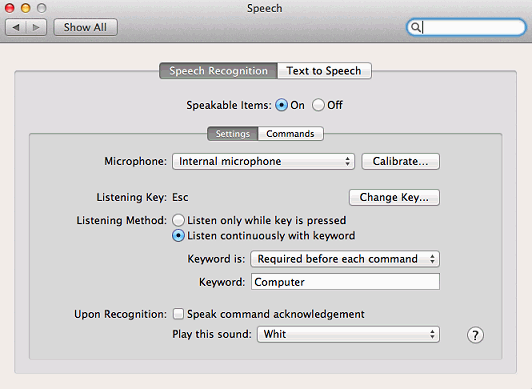Image resolution: width=532 pixels, height=389 pixels.
Task: Click the Esc listening key value
Action: (x=180, y=197)
